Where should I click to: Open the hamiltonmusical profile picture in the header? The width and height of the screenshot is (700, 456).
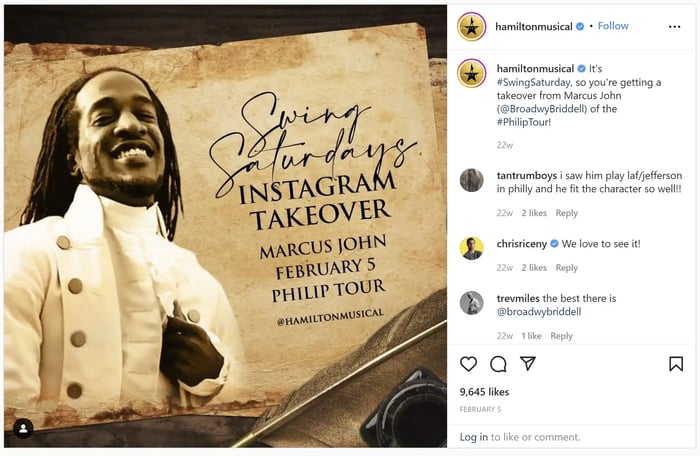pos(471,27)
